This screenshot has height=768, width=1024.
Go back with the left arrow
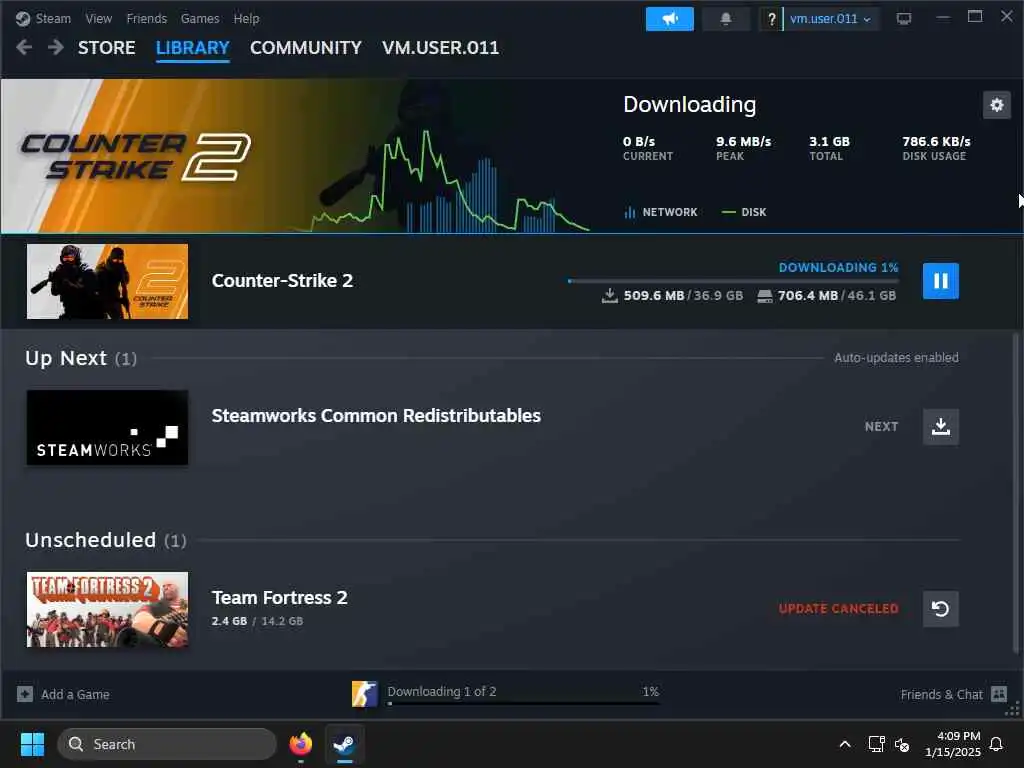24,47
